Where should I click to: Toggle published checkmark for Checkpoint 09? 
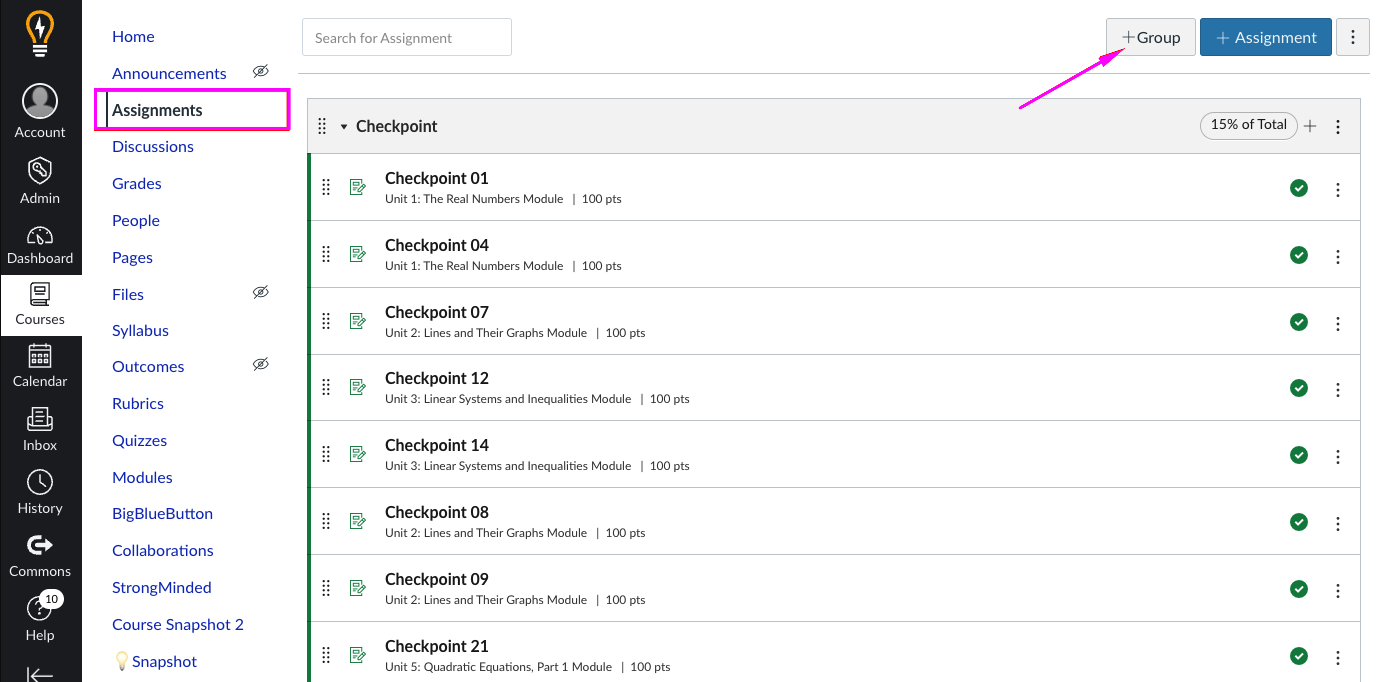[1299, 588]
